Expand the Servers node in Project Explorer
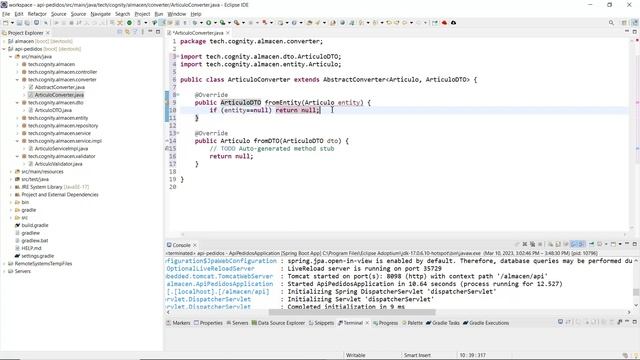Image resolution: width=640 pixels, height=360 pixels. point(4,271)
